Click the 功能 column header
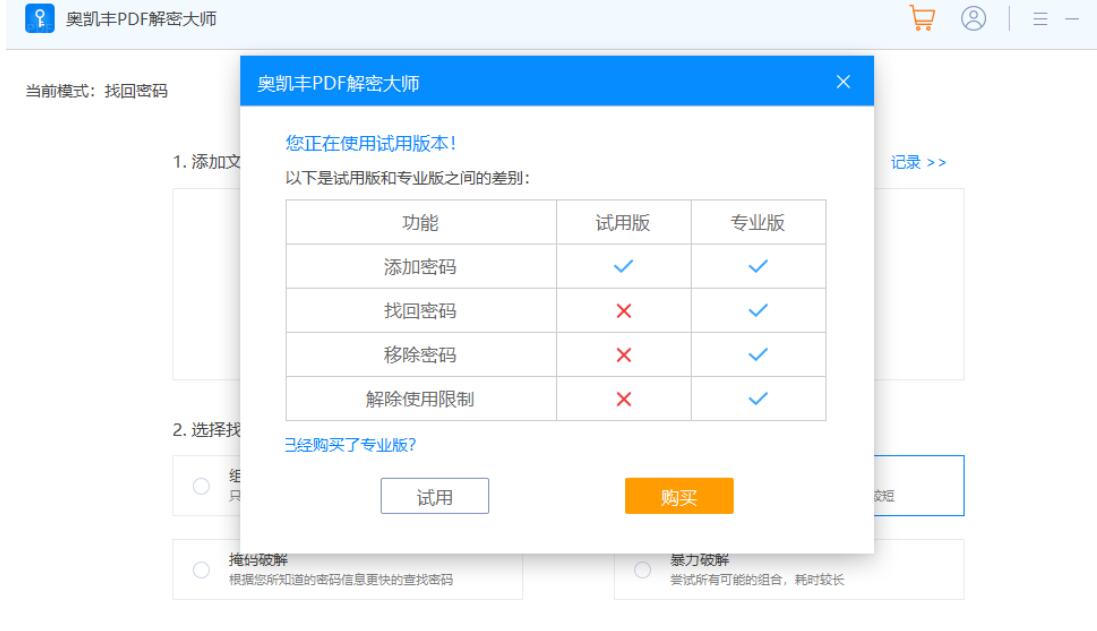The height and width of the screenshot is (631, 1097). pos(420,222)
